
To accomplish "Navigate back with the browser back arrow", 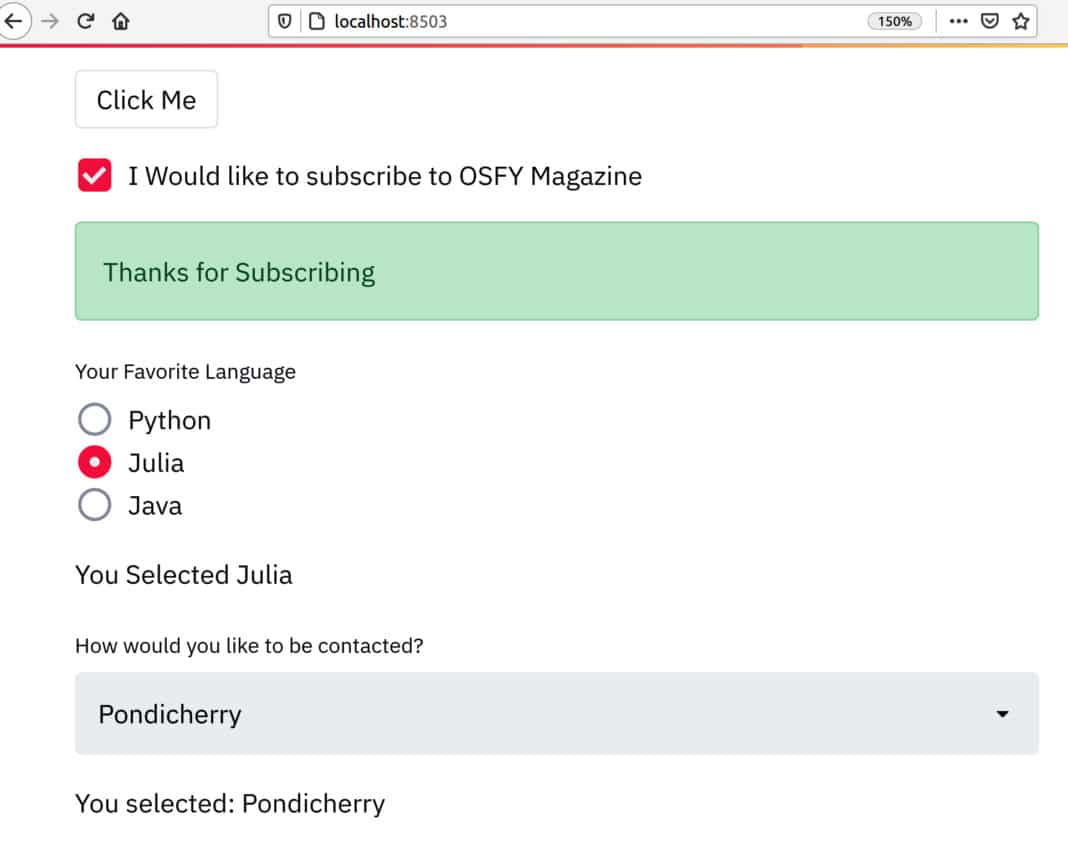I will pyautogui.click(x=13, y=19).
